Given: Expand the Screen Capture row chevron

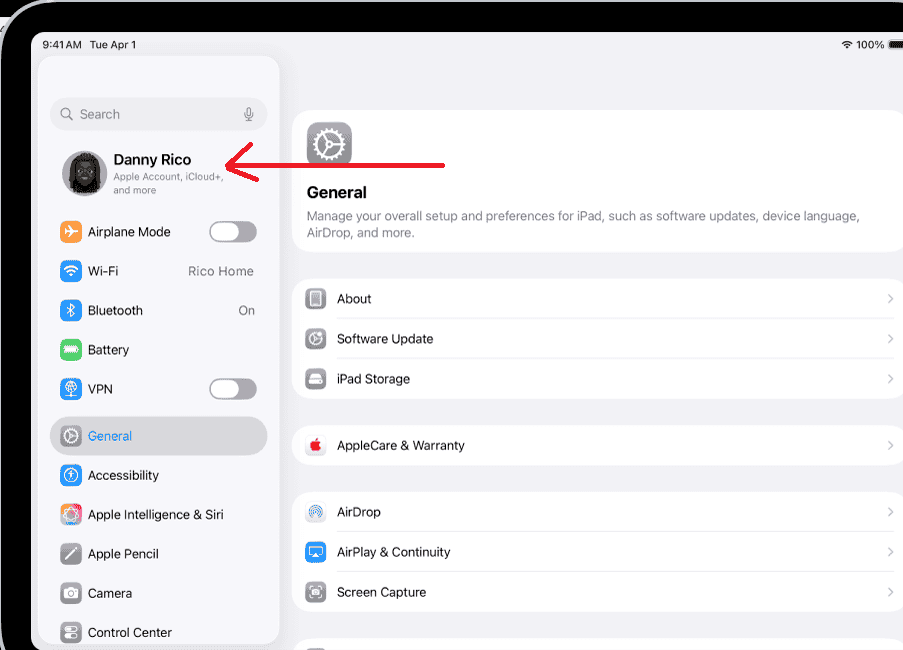Looking at the screenshot, I should 890,592.
